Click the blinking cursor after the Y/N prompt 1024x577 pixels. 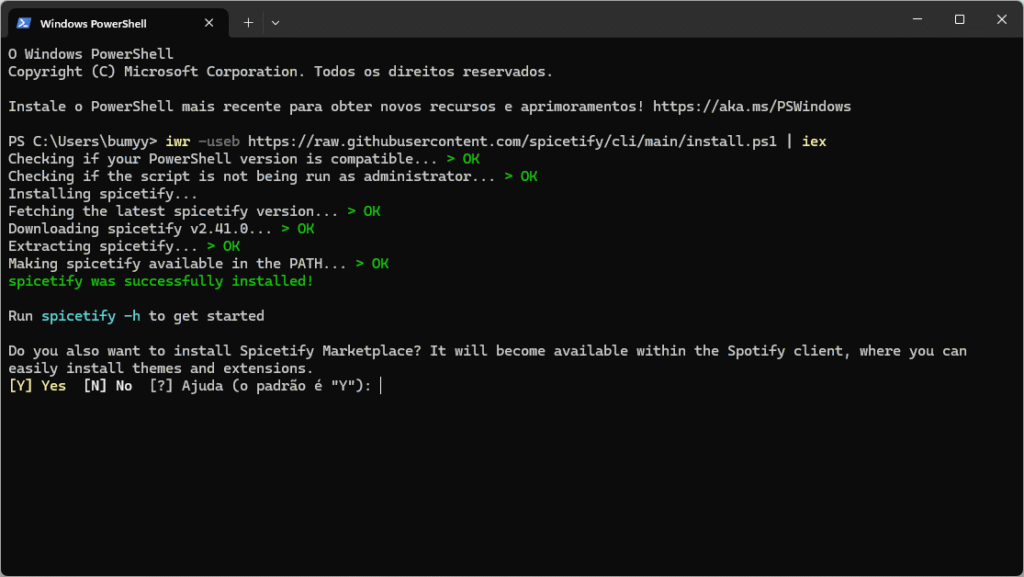click(x=381, y=386)
